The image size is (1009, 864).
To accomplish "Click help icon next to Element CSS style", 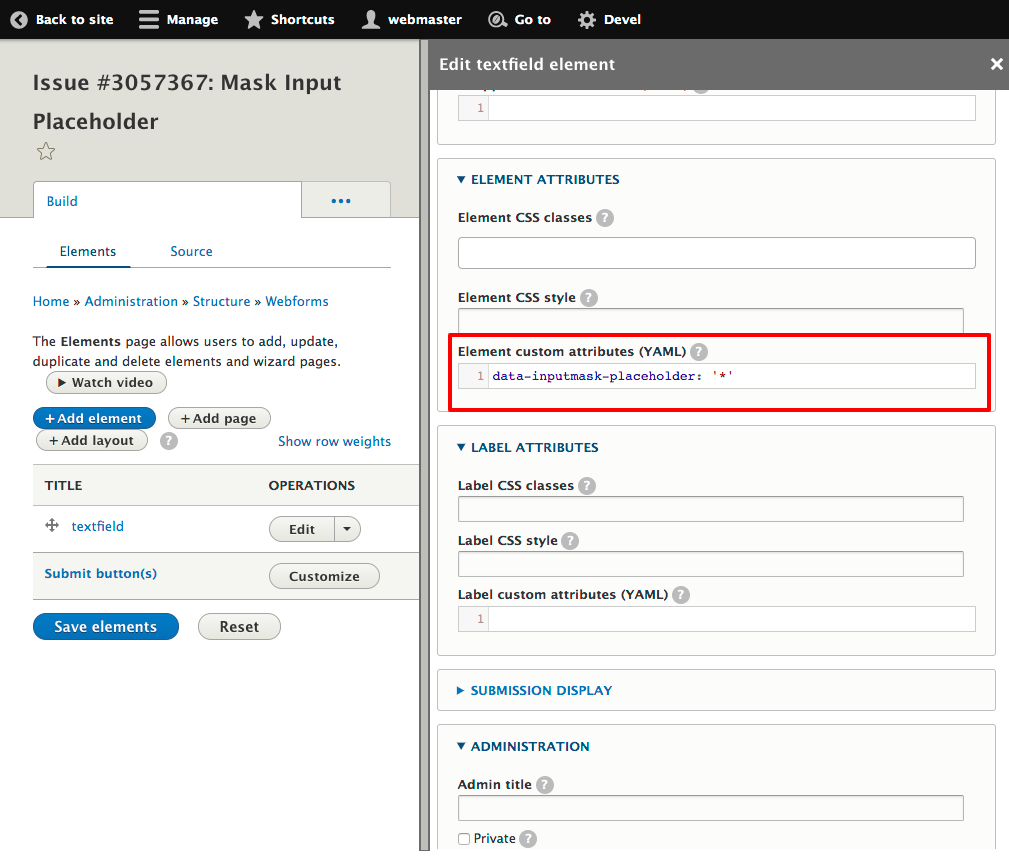I will [x=589, y=298].
